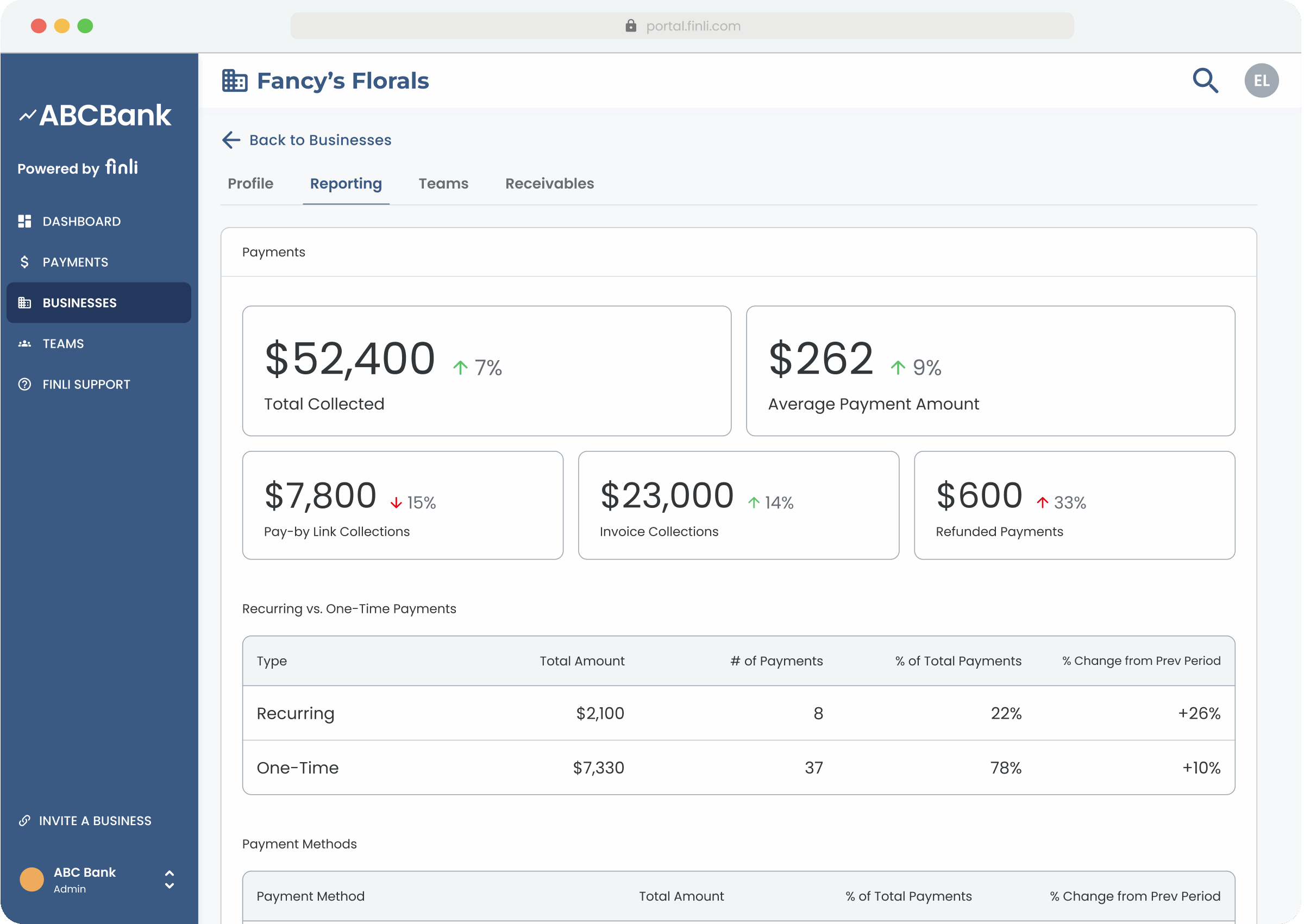The height and width of the screenshot is (924, 1304).
Task: Click the Total Collected $52,400 card
Action: 486,371
